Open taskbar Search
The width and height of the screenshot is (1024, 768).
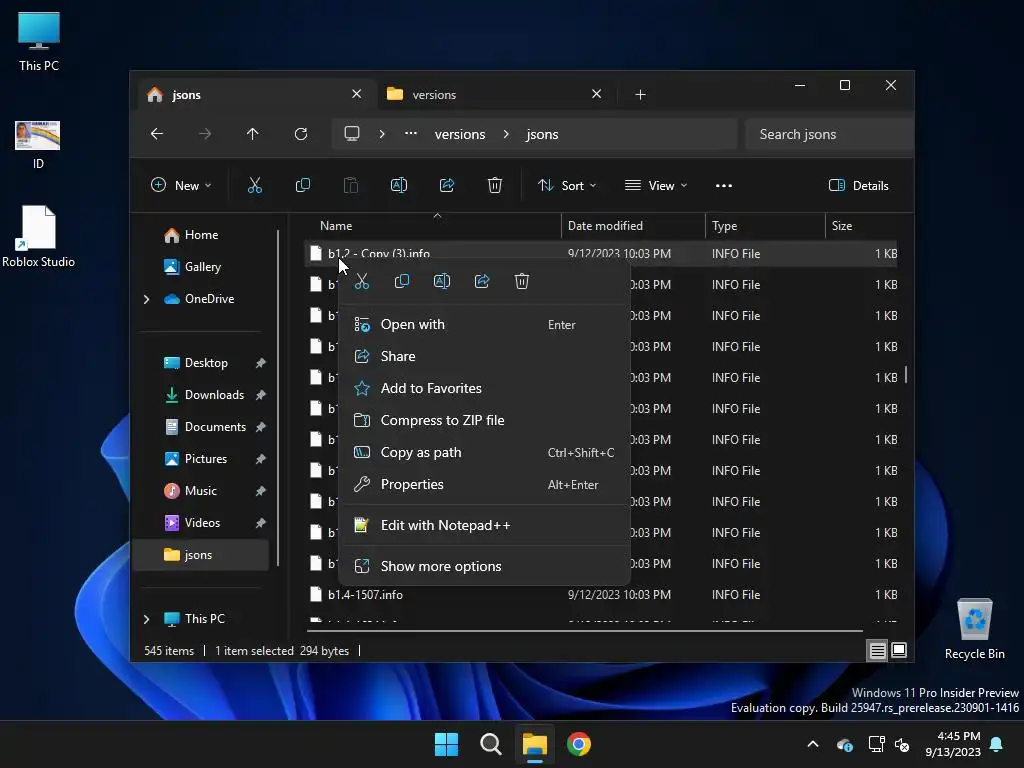pos(490,744)
